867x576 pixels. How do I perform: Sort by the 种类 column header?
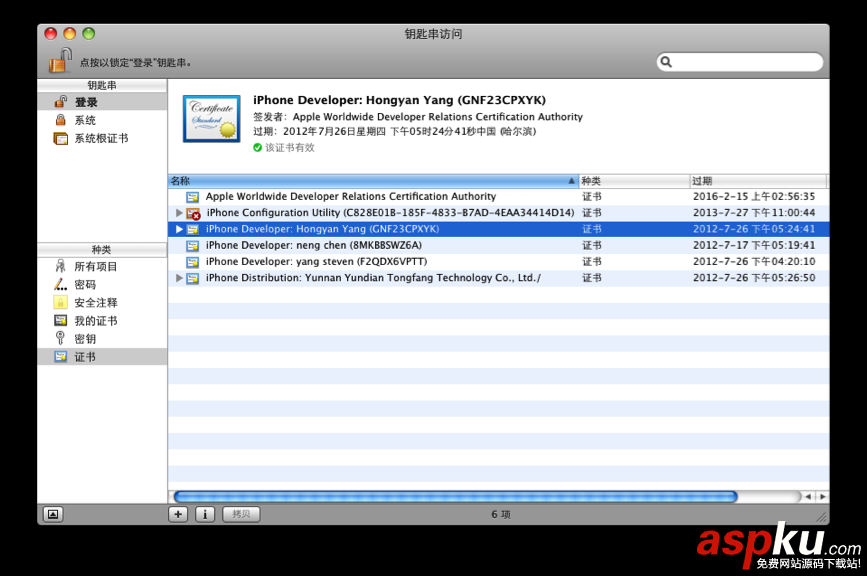click(x=634, y=181)
